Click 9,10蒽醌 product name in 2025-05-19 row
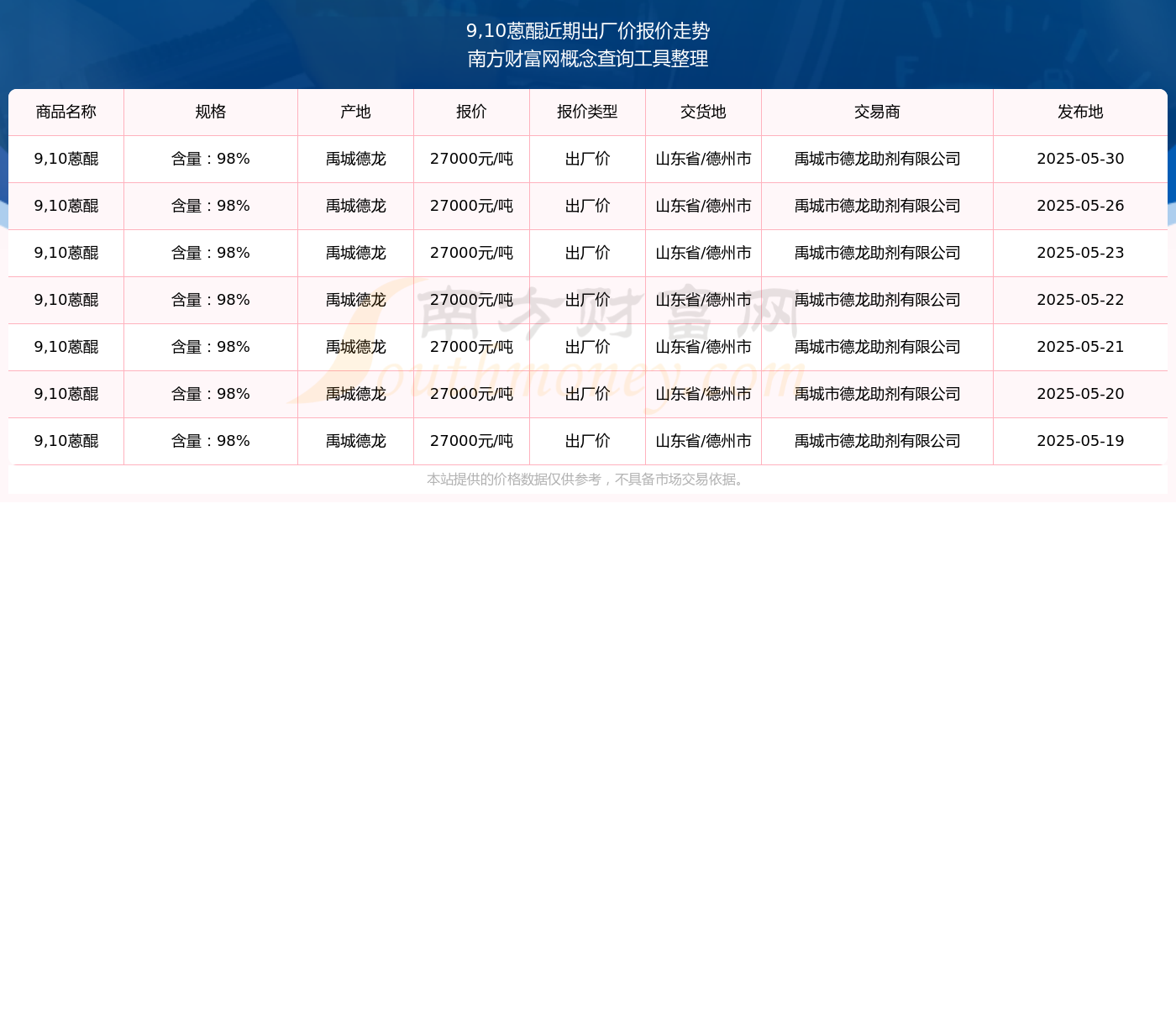This screenshot has height=1012, width=1176. [x=66, y=441]
